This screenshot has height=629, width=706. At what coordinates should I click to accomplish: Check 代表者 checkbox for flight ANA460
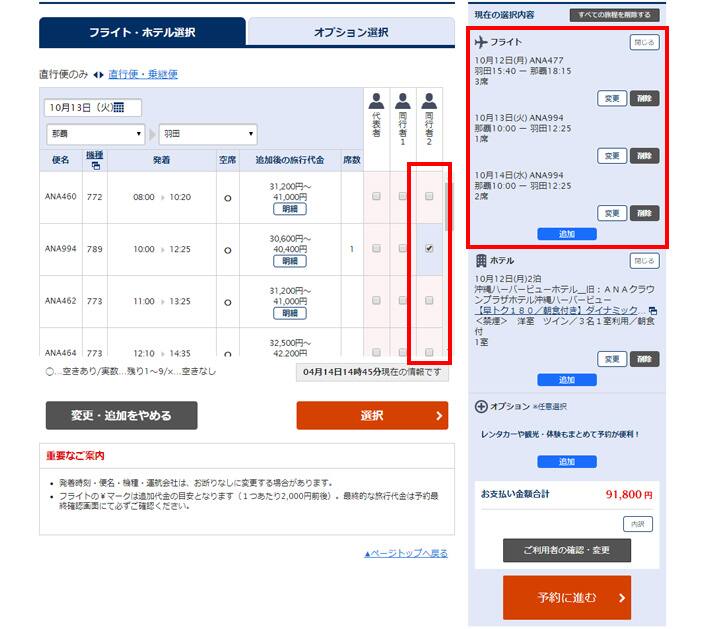click(376, 197)
